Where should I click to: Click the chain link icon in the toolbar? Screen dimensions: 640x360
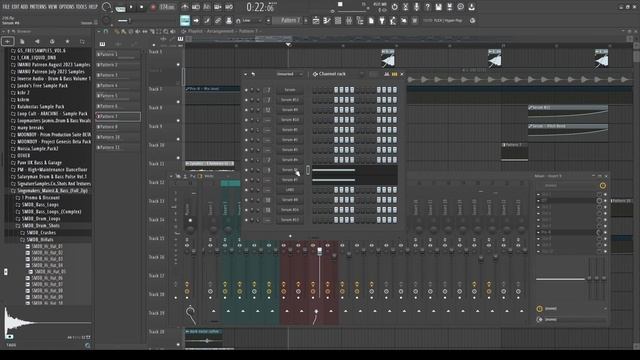[218, 20]
